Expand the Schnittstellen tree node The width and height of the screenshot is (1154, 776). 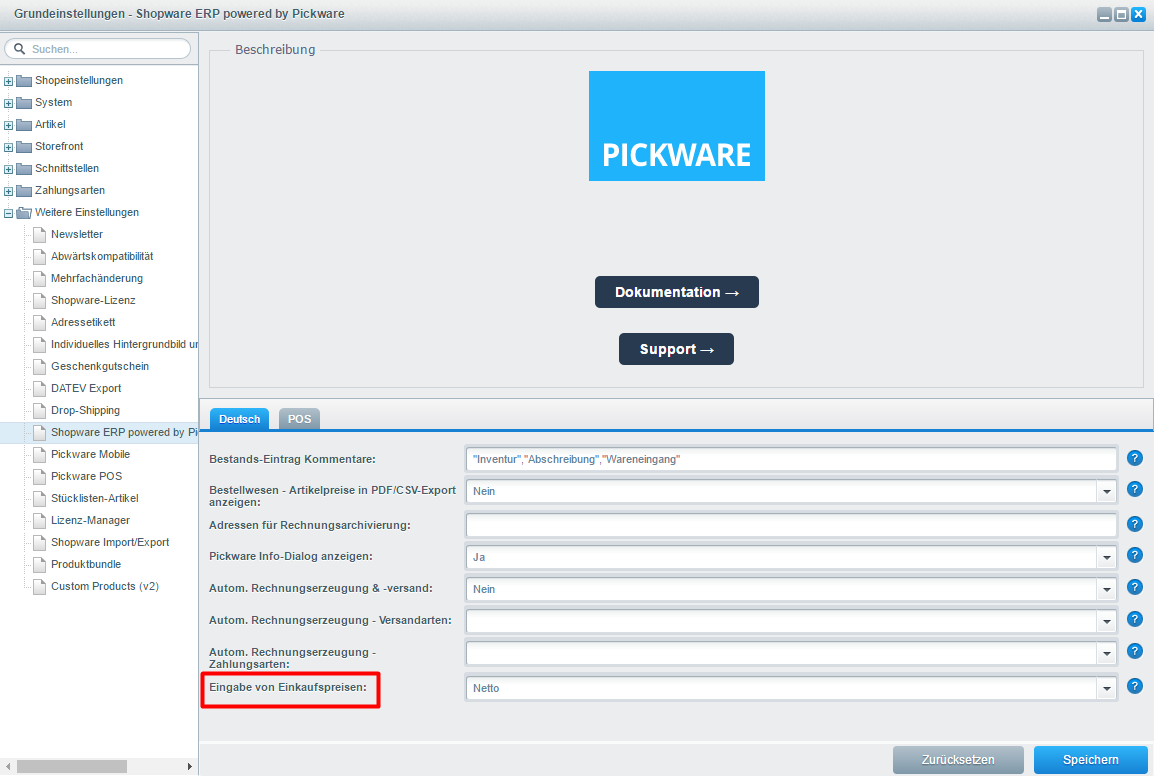(x=8, y=169)
